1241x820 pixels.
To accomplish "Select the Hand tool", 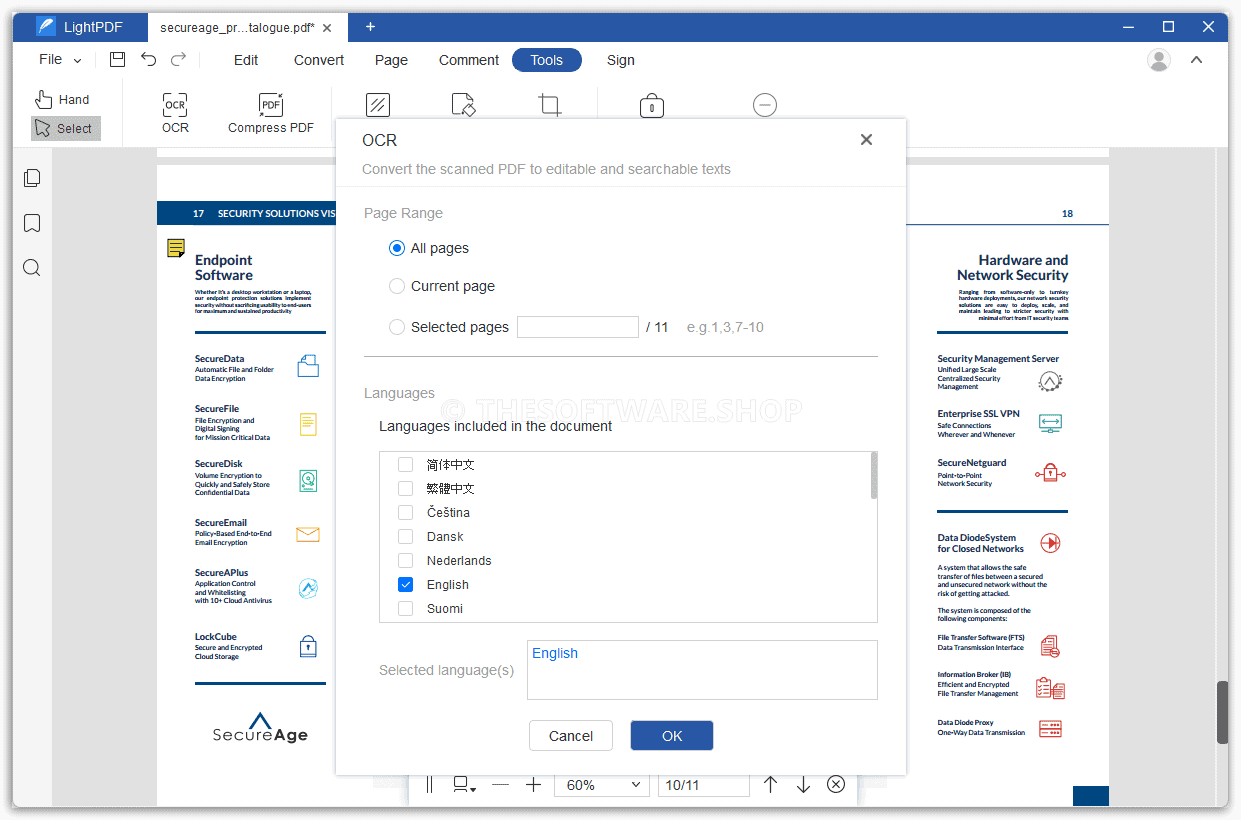I will pos(62,99).
